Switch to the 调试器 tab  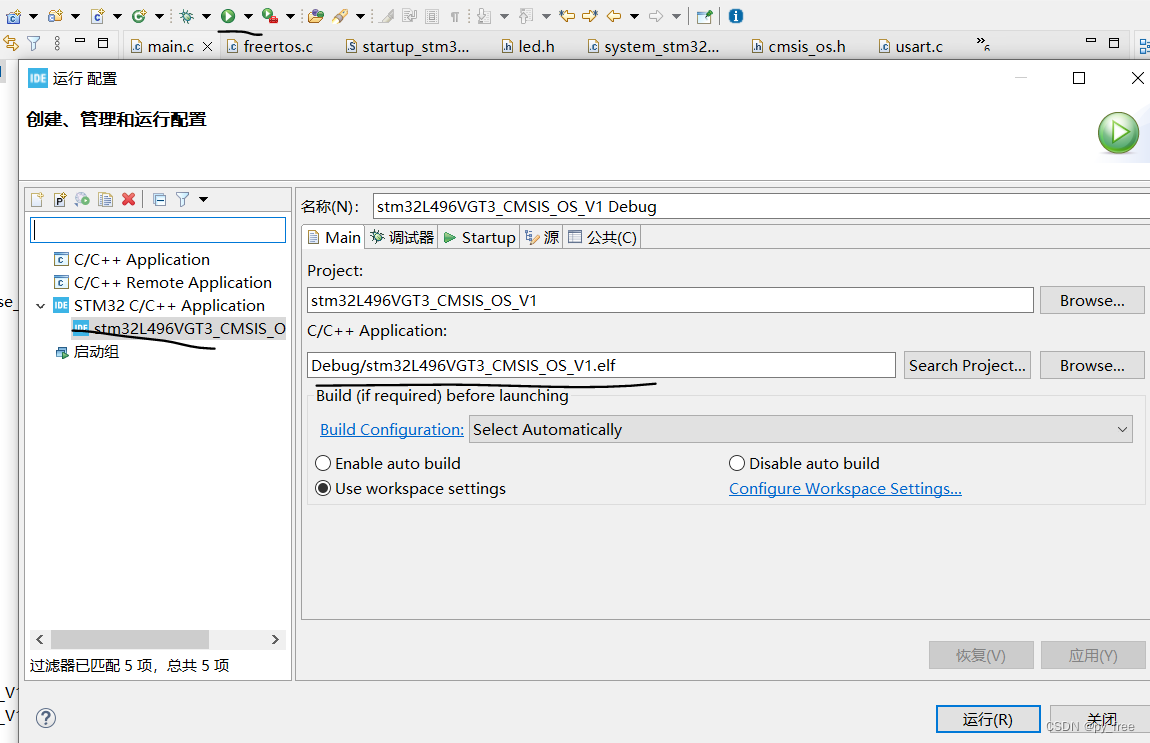402,238
